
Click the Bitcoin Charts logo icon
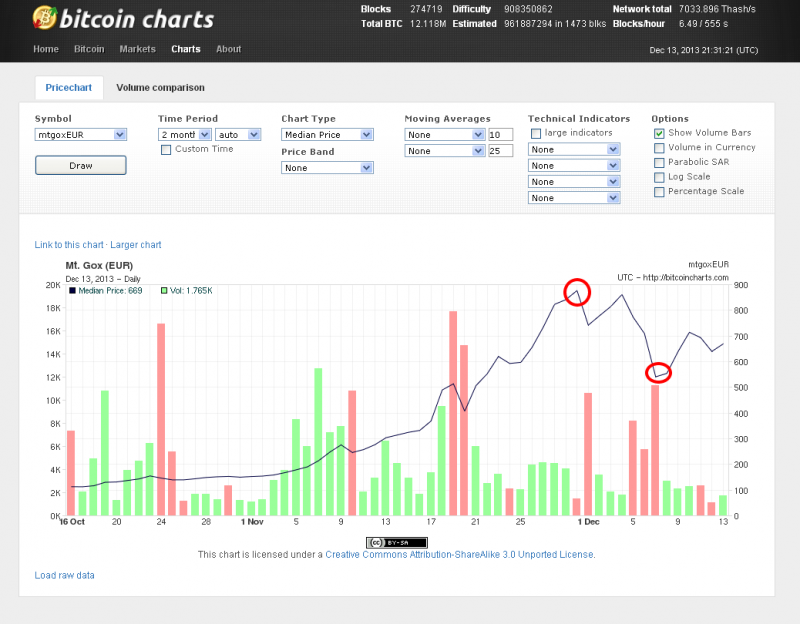pyautogui.click(x=44, y=18)
